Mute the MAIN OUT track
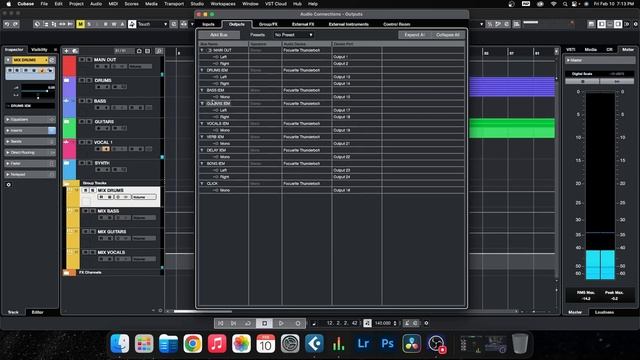This screenshot has width=640, height=360. [x=82, y=60]
